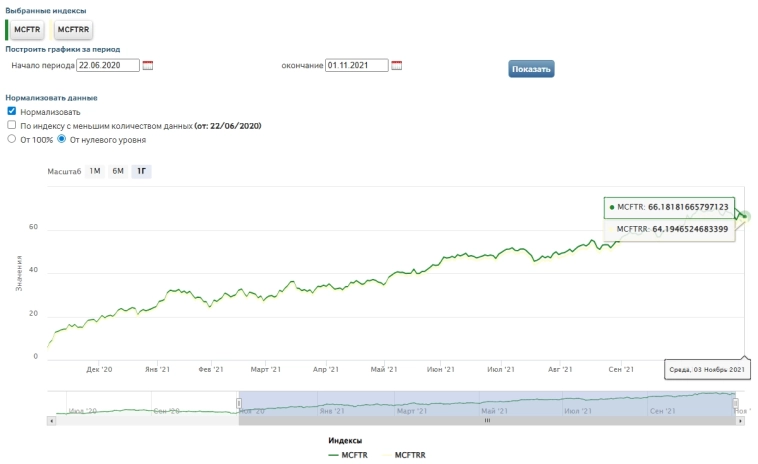Screen dimensions: 758x464
Task: Click the MCFTRR selected index button
Action: [x=73, y=29]
